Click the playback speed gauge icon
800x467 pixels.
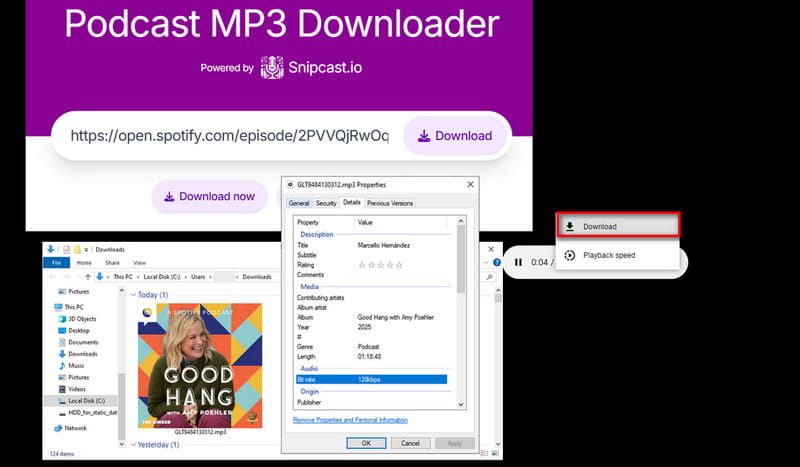570,255
